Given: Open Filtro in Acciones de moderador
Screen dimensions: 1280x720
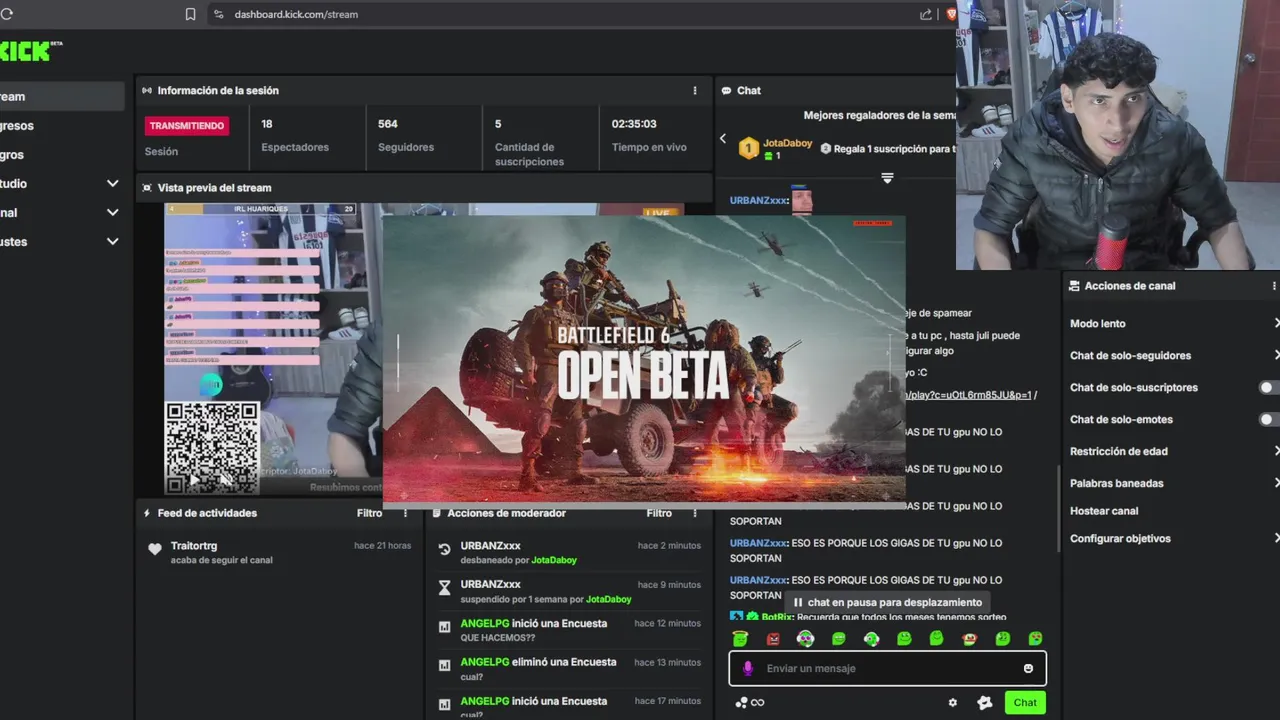Looking at the screenshot, I should click(x=659, y=513).
